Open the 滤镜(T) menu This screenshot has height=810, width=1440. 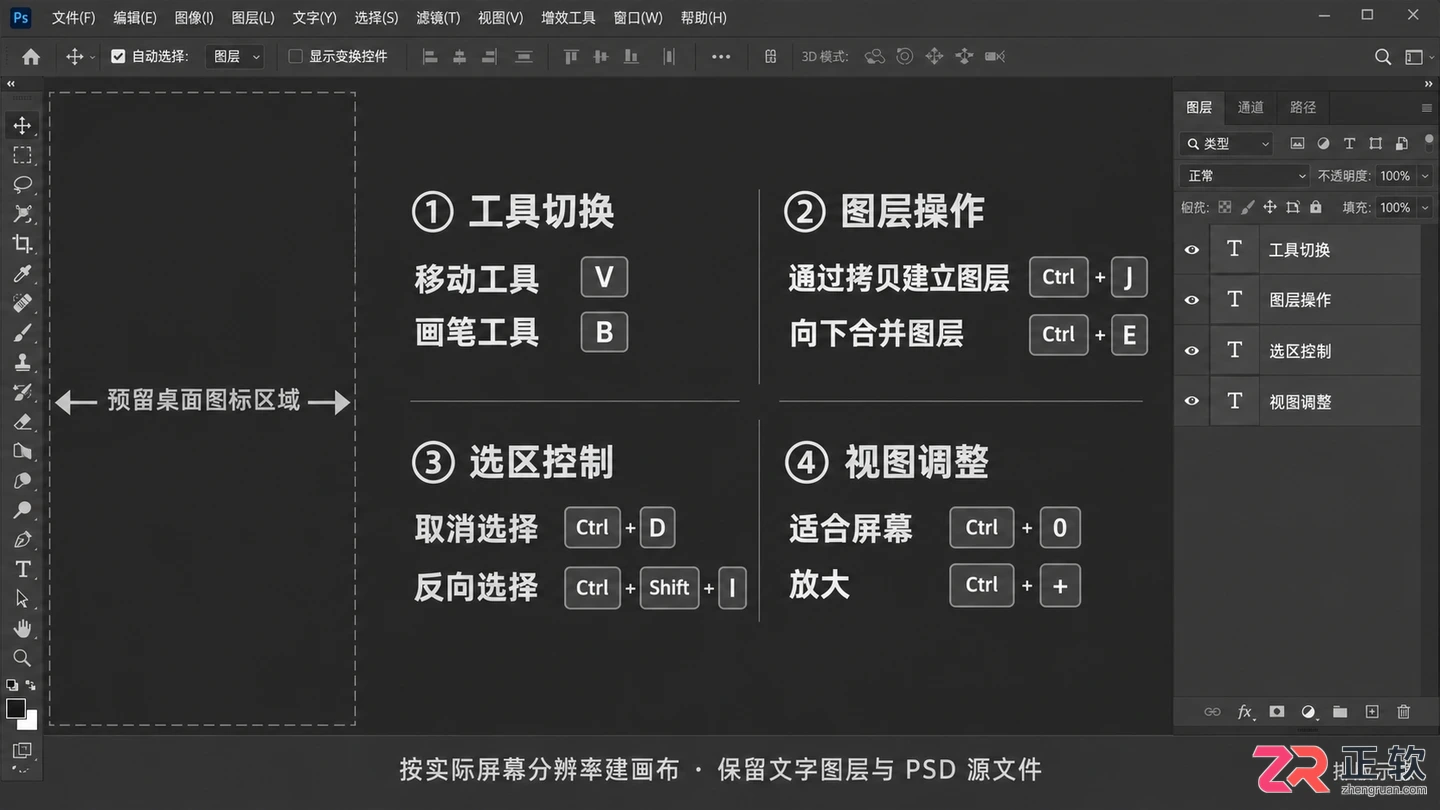(x=438, y=18)
